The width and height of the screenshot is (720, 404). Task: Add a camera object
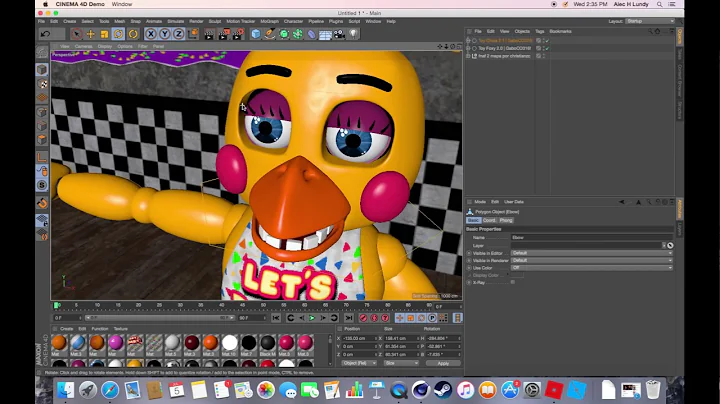(339, 34)
